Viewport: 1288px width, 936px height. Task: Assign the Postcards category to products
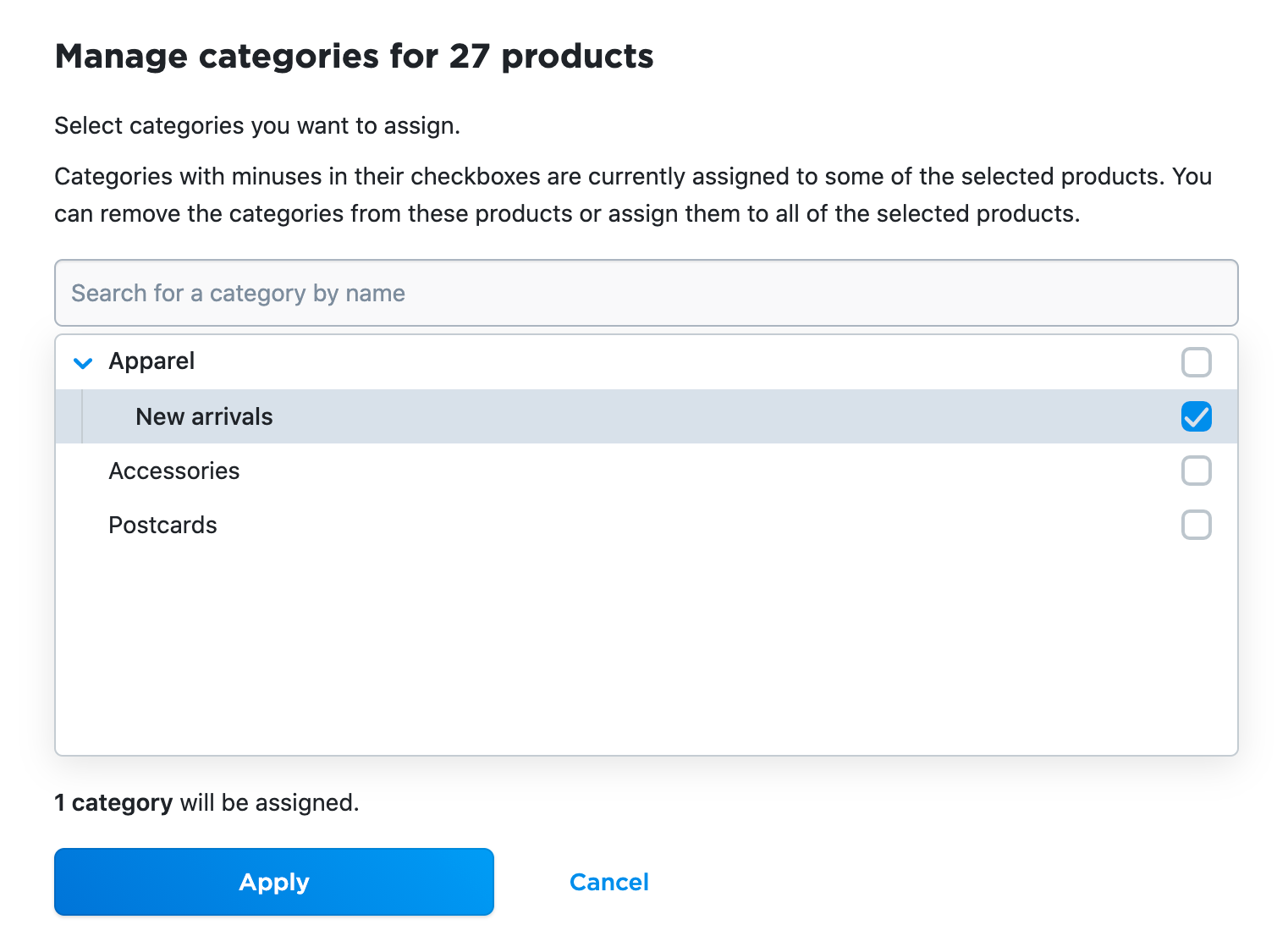tap(1196, 525)
